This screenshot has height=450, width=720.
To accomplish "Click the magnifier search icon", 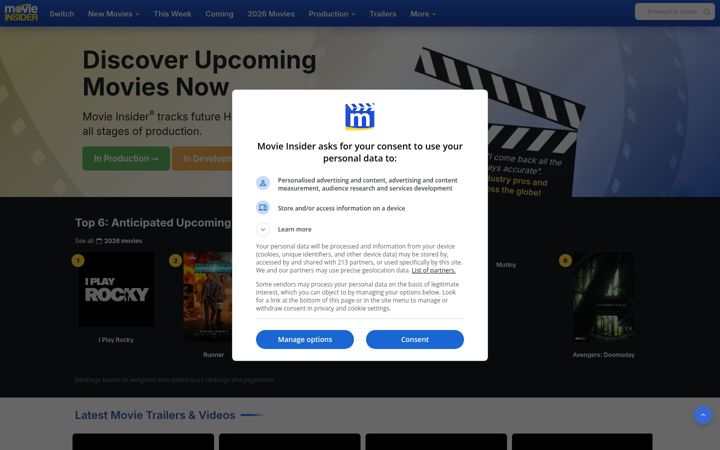I will (707, 12).
